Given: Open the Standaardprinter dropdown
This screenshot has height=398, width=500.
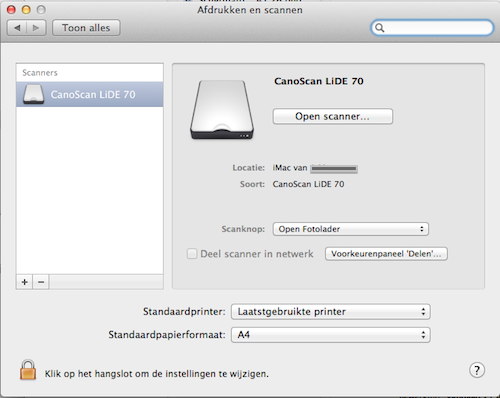Looking at the screenshot, I should click(x=331, y=312).
